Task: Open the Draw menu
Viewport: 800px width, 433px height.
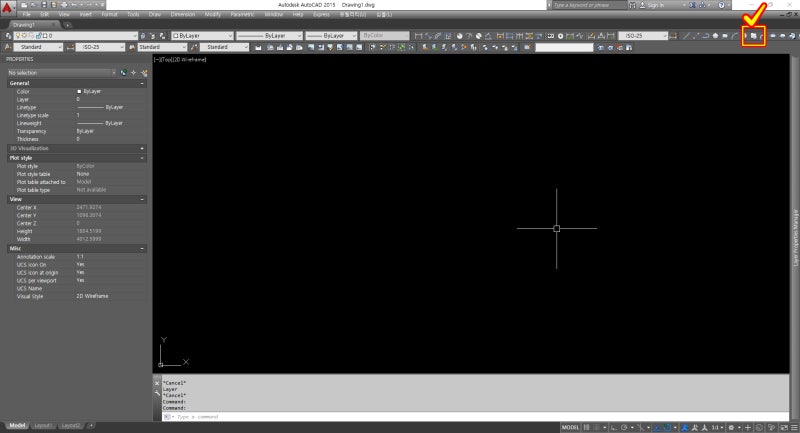Action: pos(155,15)
